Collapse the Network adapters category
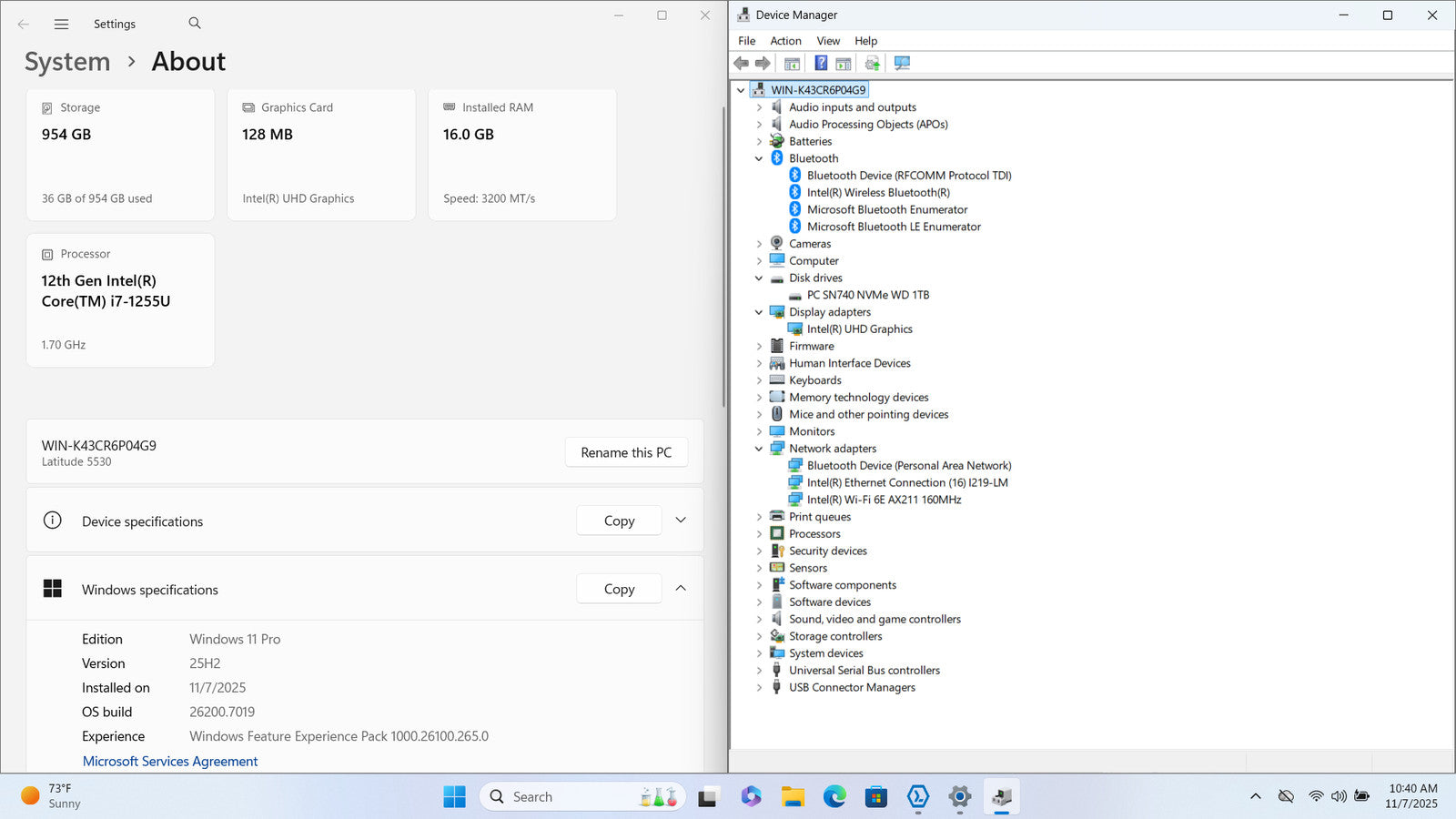The image size is (1456, 819). pyautogui.click(x=759, y=449)
